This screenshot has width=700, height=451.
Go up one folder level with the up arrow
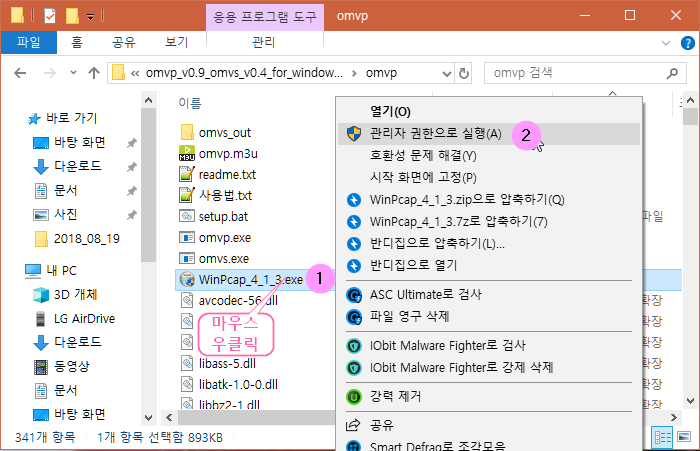(94, 73)
